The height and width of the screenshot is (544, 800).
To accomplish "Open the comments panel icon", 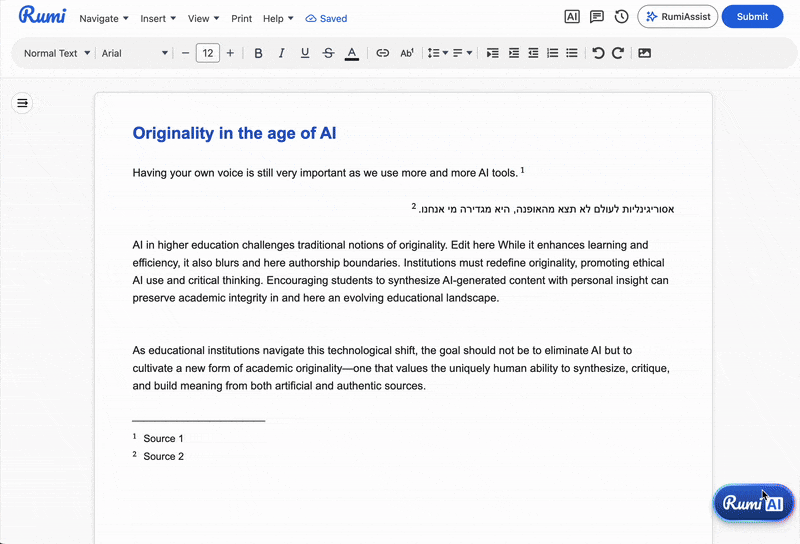I will pos(596,17).
